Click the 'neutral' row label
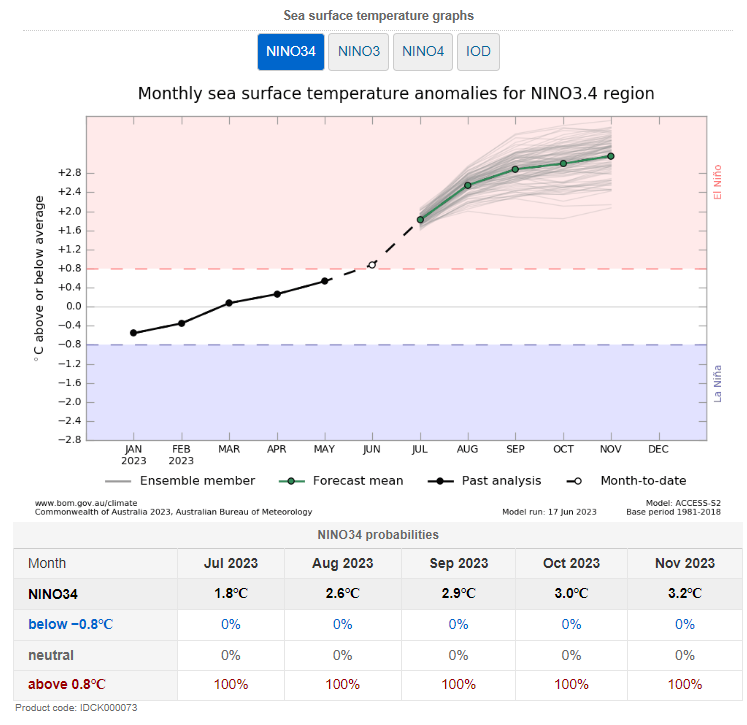This screenshot has width=747, height=725. pyautogui.click(x=51, y=655)
